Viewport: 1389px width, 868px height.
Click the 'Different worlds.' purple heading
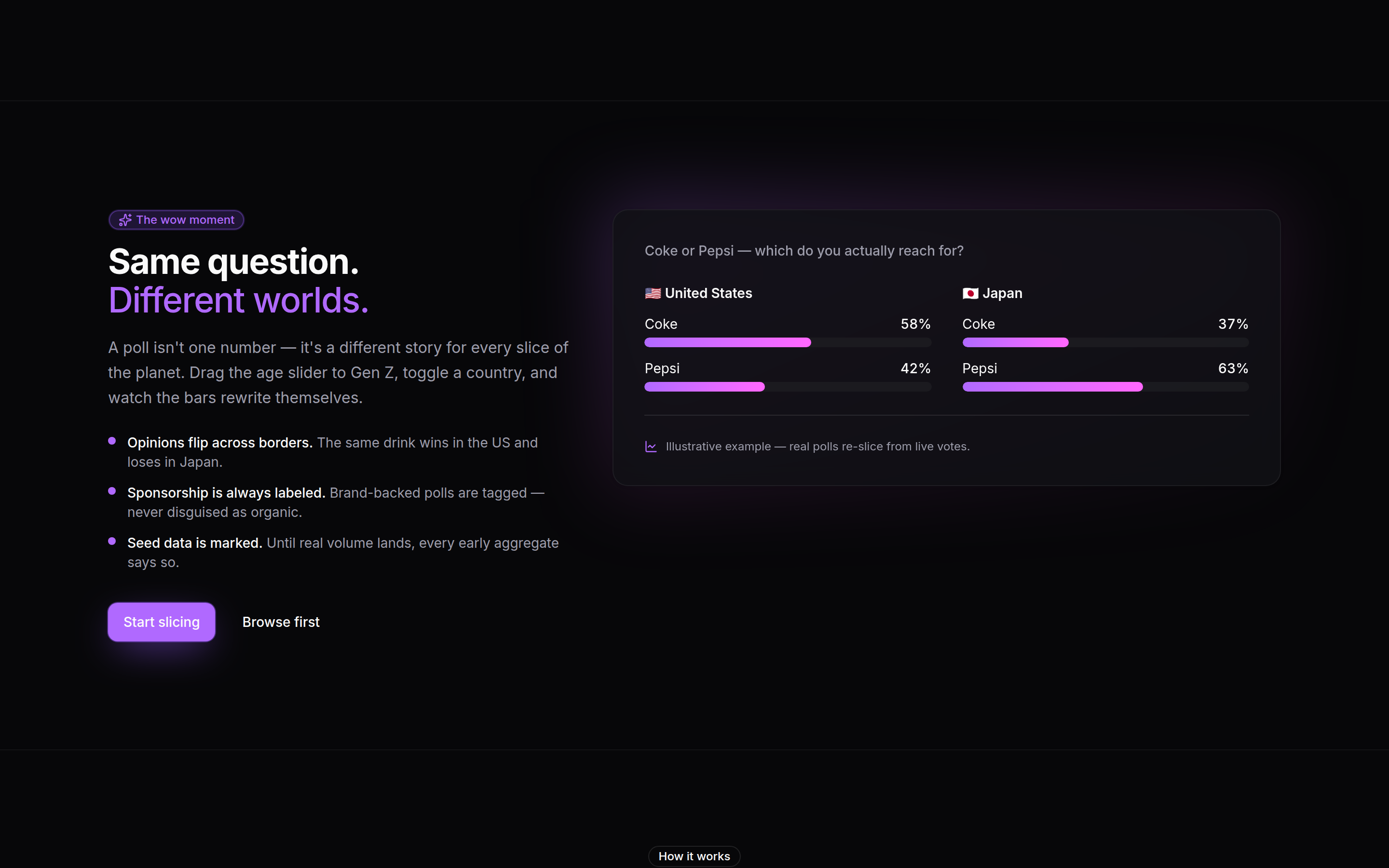tap(238, 300)
